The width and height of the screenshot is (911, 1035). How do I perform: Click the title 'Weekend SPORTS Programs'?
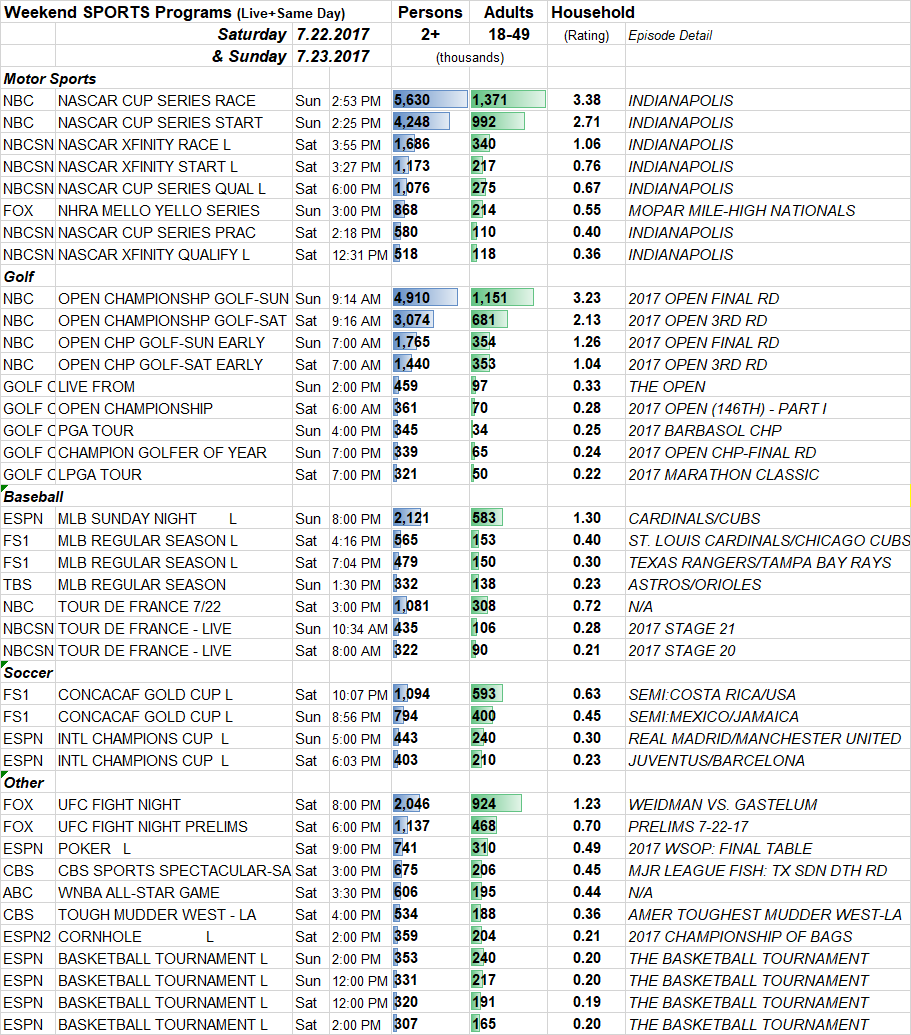point(118,13)
